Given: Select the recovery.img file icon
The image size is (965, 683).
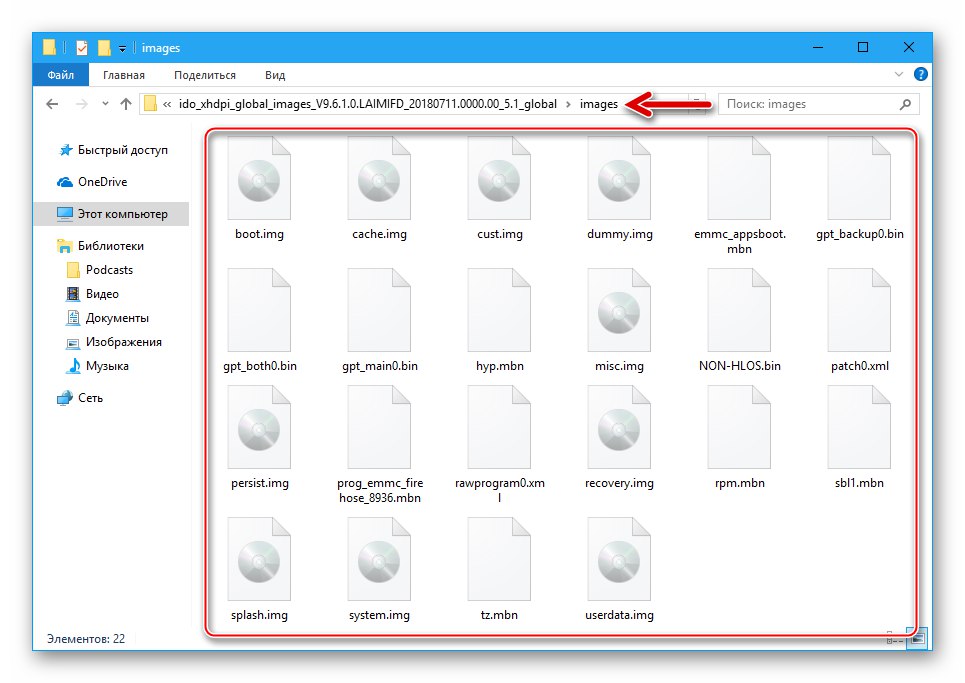Looking at the screenshot, I should (x=619, y=428).
